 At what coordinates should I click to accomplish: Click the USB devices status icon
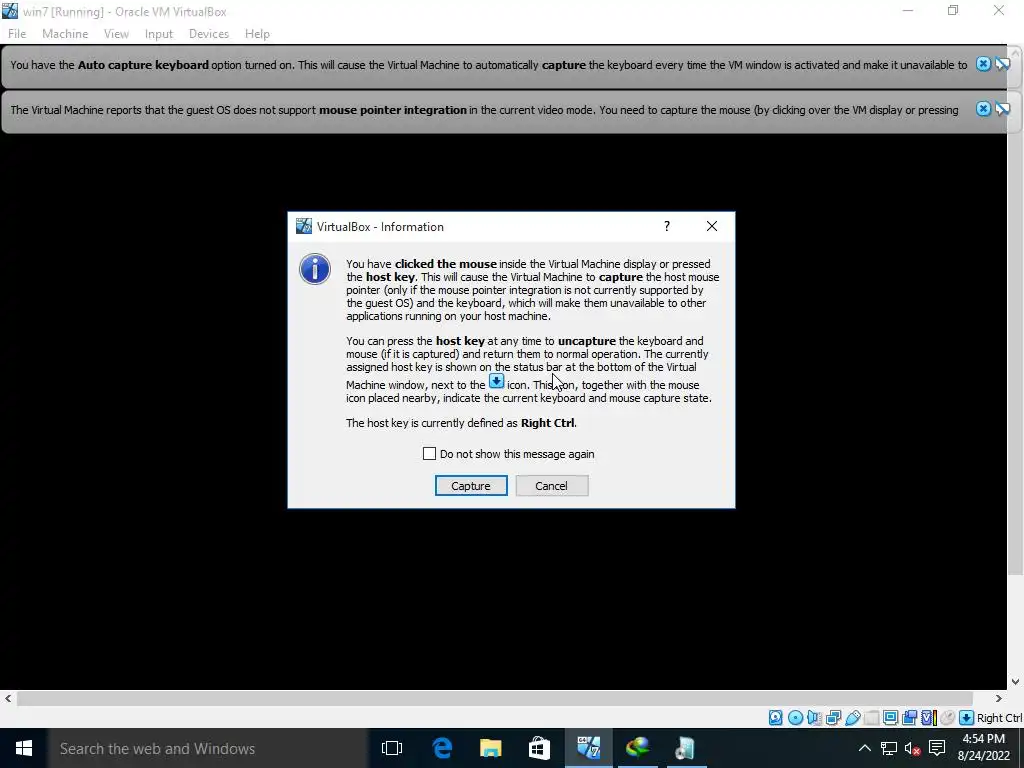pyautogui.click(x=853, y=718)
